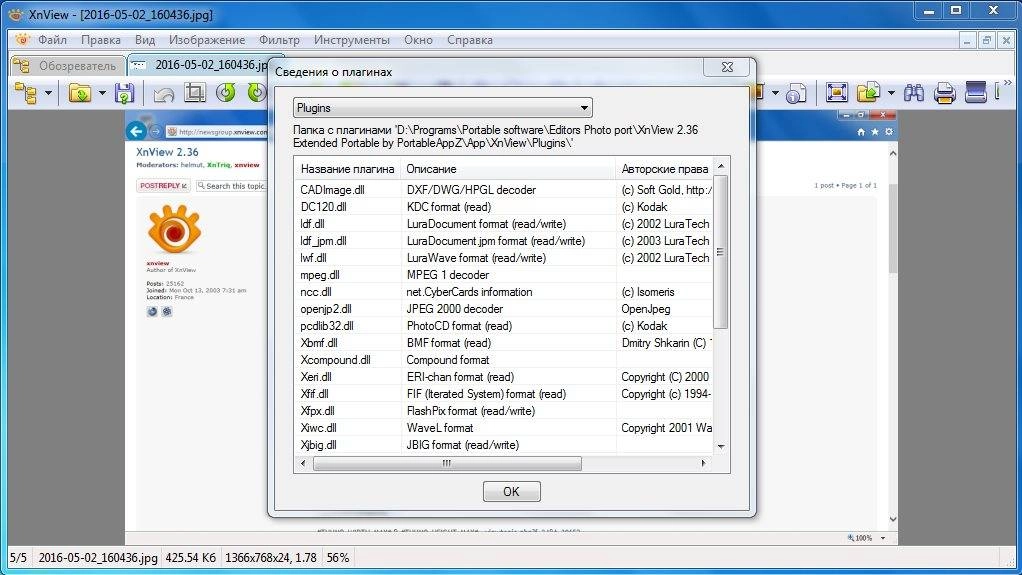Open file properties info icon

pos(796,93)
